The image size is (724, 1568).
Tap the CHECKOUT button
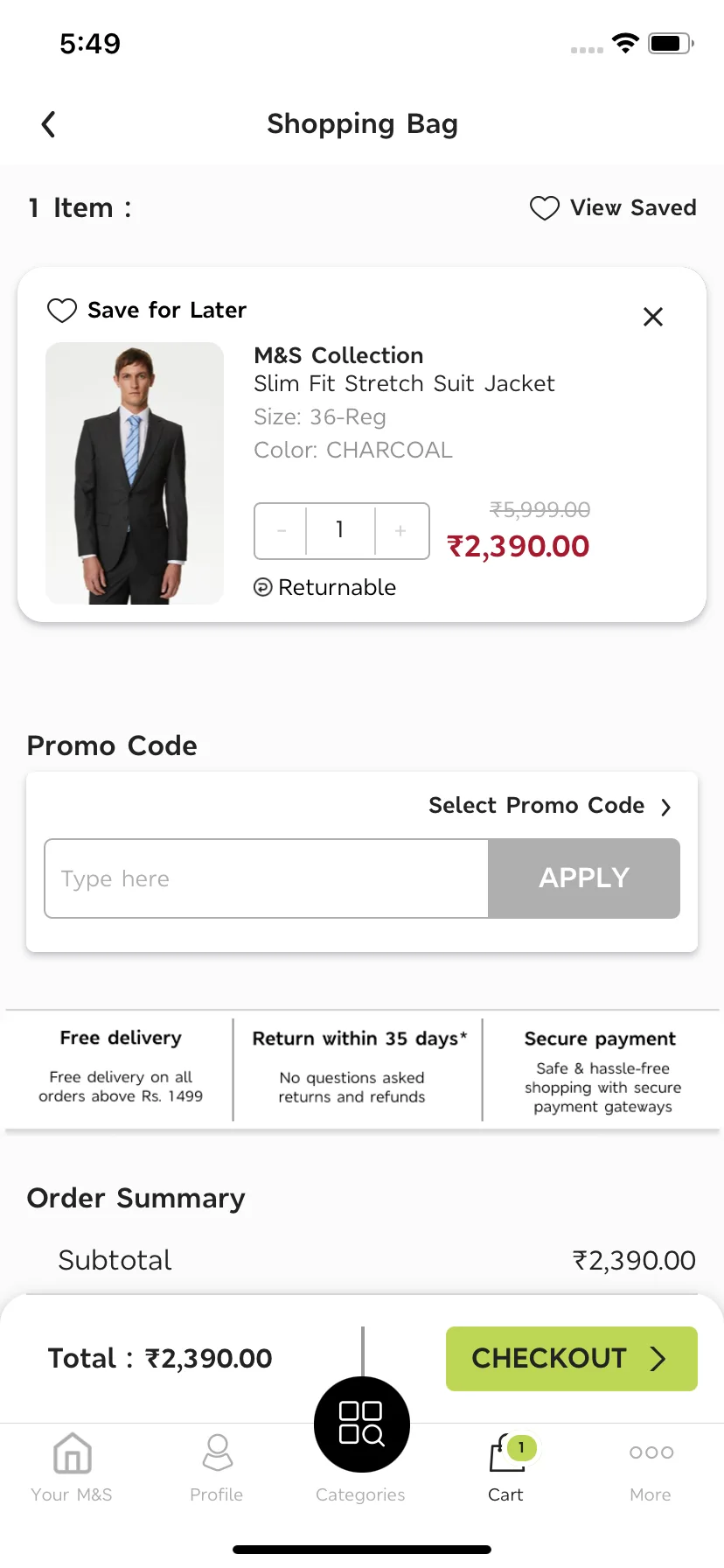point(572,1359)
